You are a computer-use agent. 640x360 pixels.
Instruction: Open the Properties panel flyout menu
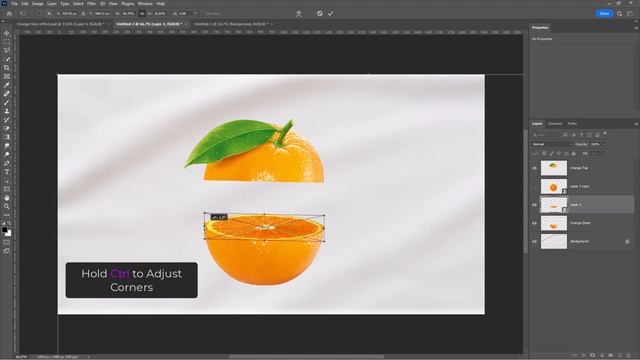coord(636,28)
